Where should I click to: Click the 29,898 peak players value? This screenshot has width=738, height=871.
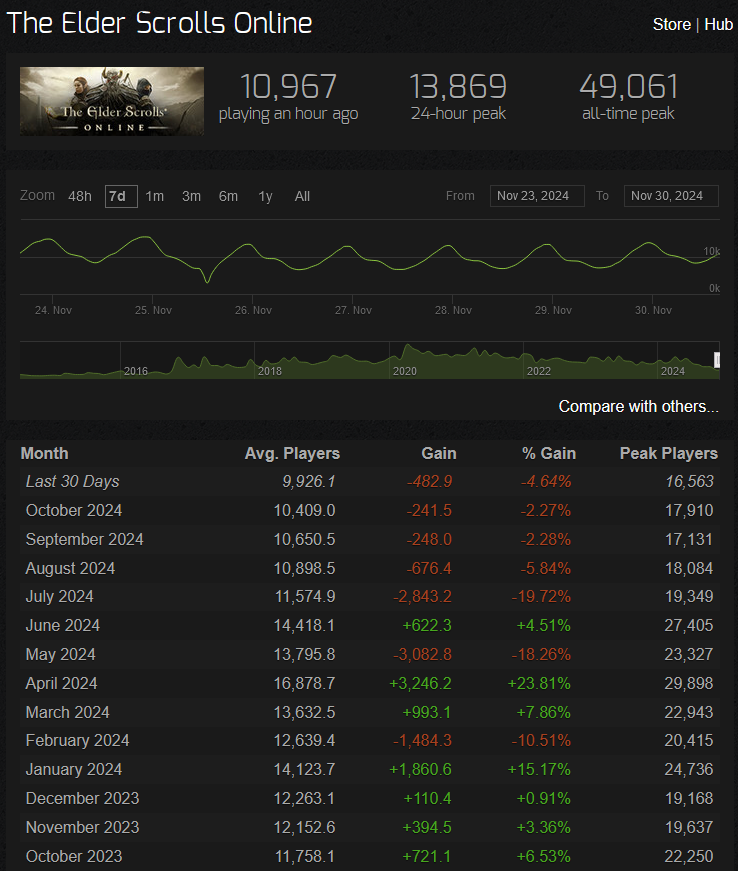[x=689, y=683]
